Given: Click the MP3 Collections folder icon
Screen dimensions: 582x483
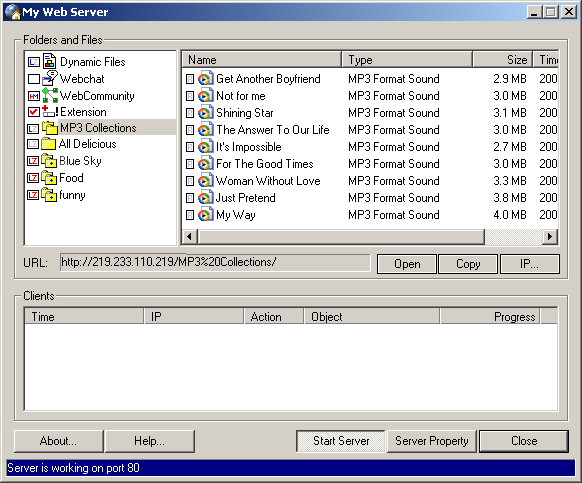Looking at the screenshot, I should pyautogui.click(x=49, y=128).
